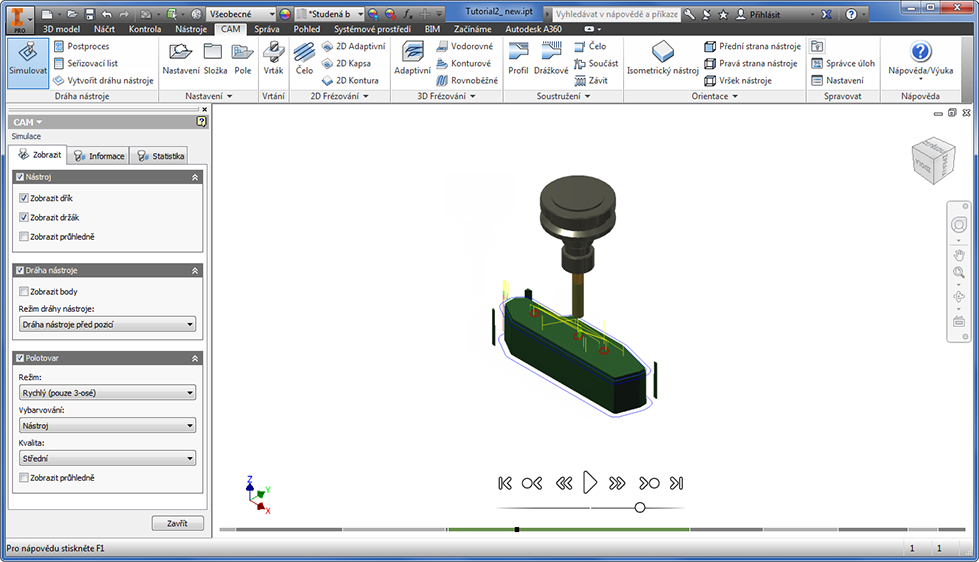Click Přihlásit sign-in link

click(x=758, y=14)
